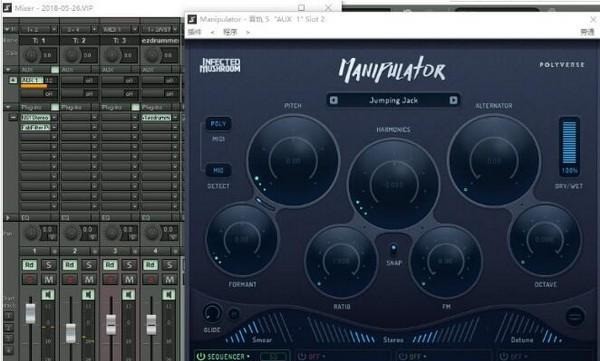Power on the third modulator slot
The image size is (600, 361).
coord(402,356)
